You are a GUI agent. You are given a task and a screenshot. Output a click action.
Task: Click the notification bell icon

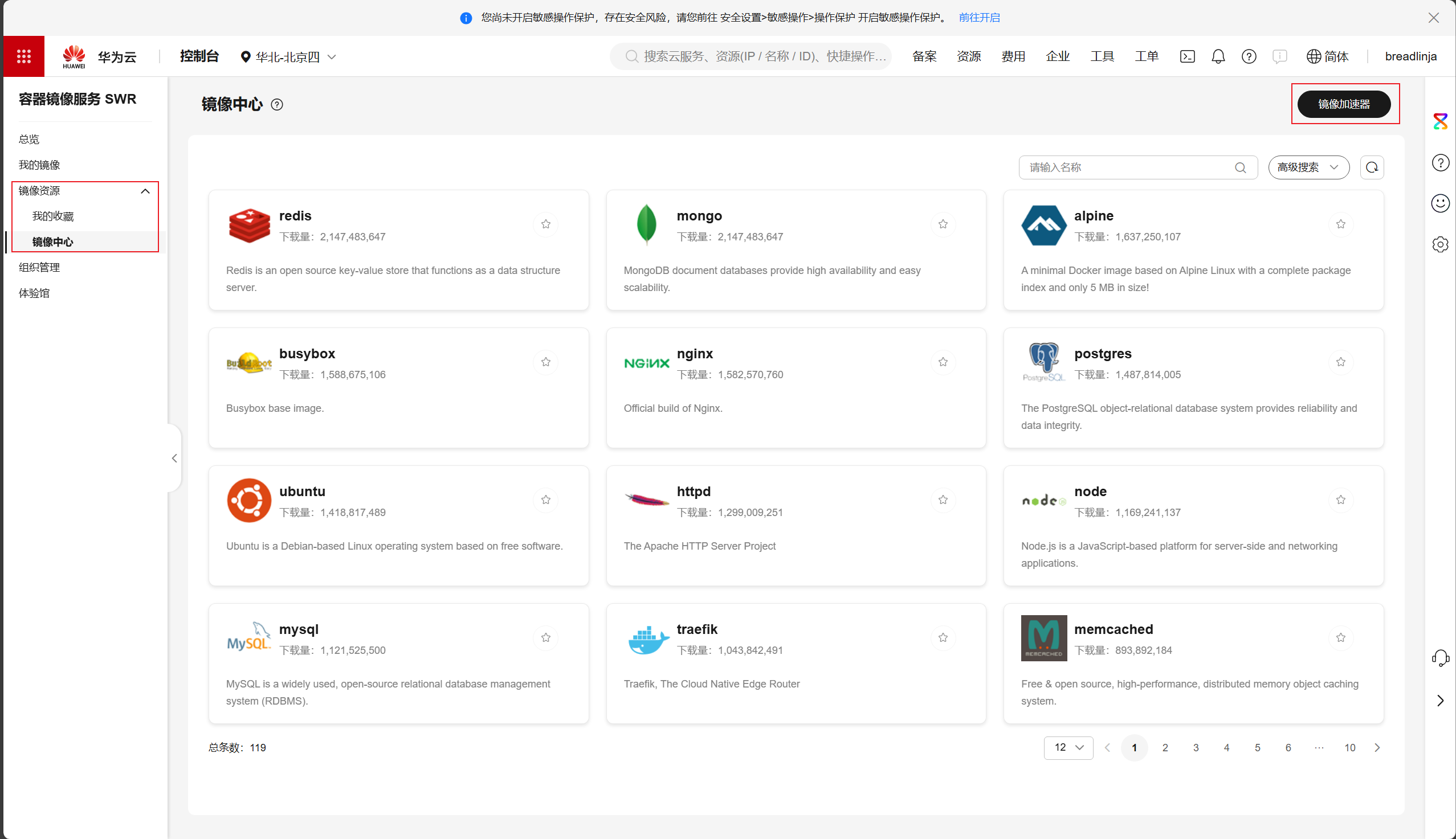1218,56
